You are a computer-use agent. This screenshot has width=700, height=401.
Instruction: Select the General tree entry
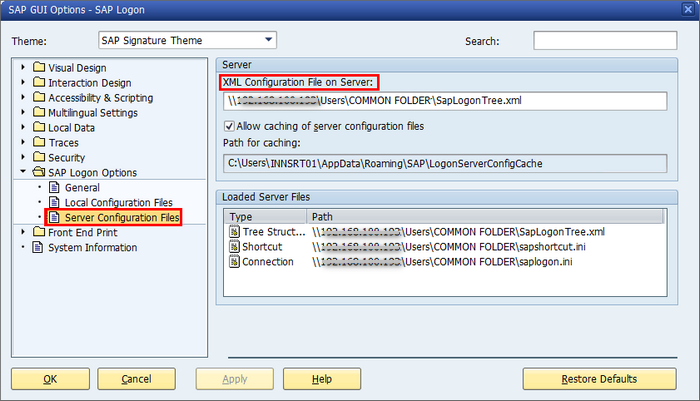pos(82,188)
